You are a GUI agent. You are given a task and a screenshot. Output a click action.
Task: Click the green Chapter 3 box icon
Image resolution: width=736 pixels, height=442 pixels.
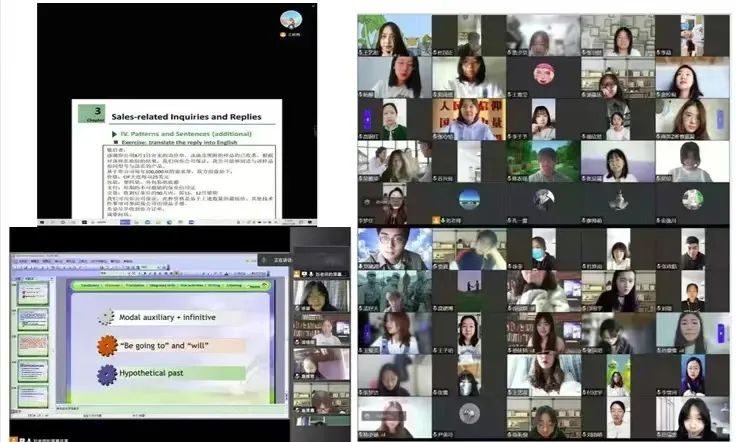(97, 113)
